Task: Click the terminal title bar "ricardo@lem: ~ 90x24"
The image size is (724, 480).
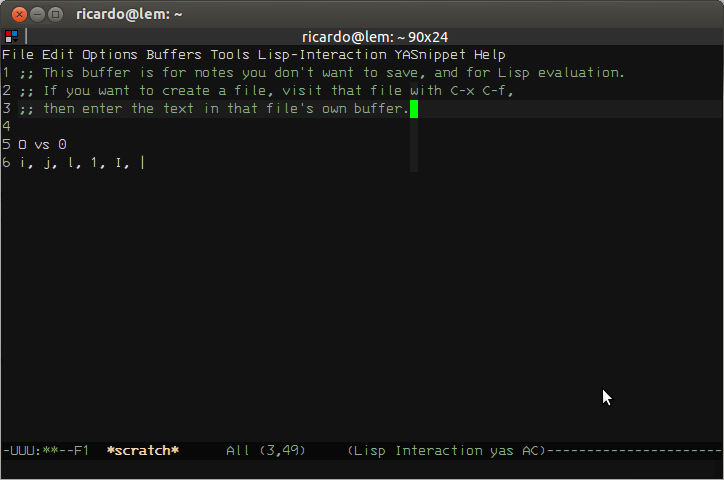Action: [375, 36]
